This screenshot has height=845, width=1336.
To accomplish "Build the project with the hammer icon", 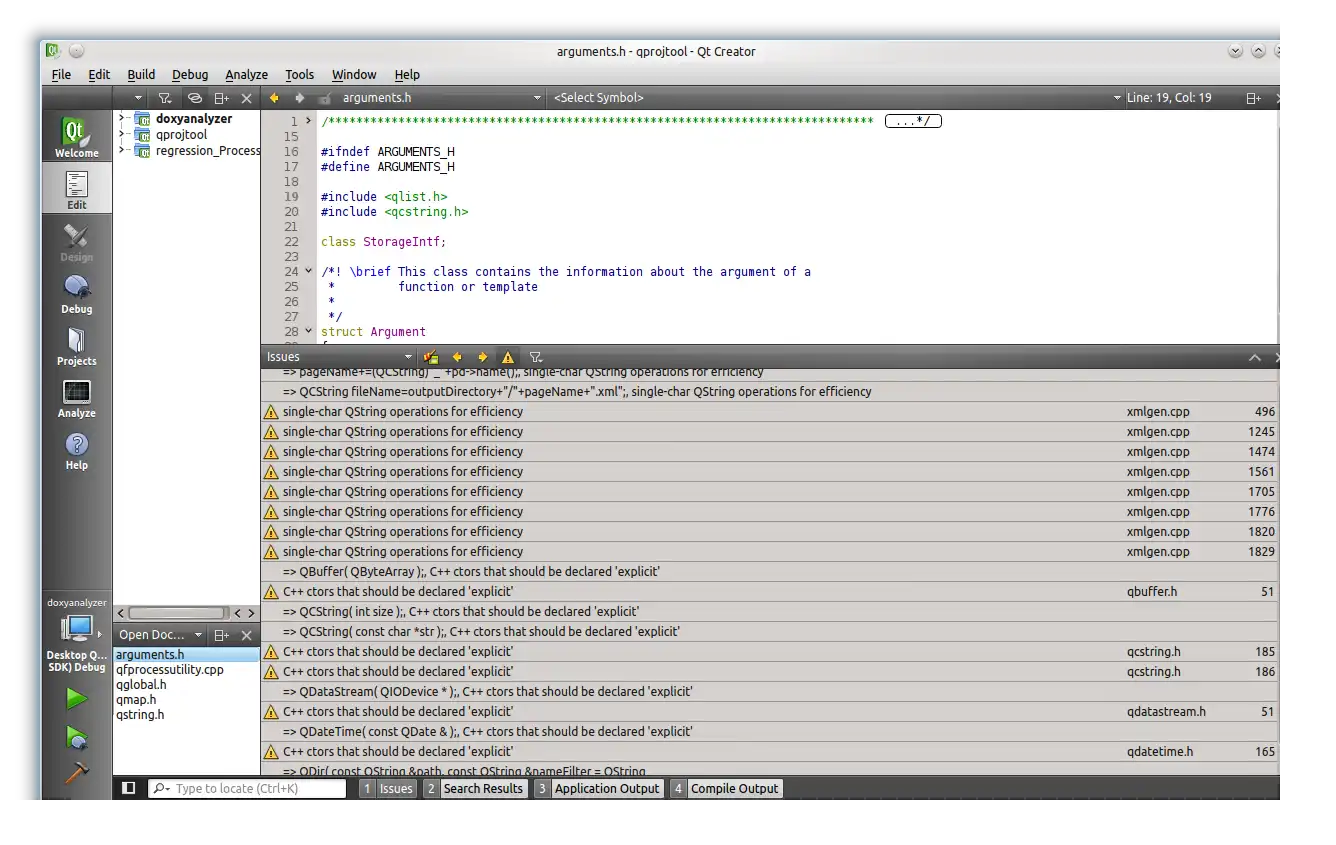I will click(x=76, y=773).
